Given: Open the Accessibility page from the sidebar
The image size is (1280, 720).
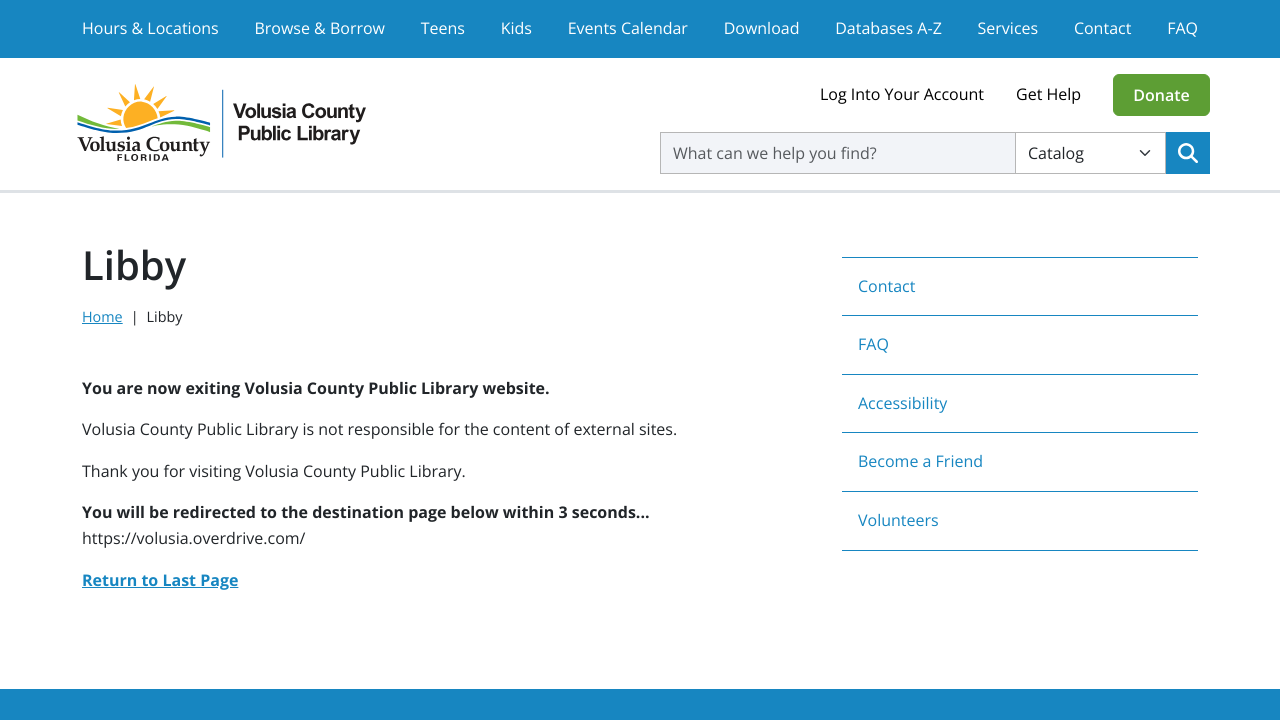Looking at the screenshot, I should click(x=902, y=403).
